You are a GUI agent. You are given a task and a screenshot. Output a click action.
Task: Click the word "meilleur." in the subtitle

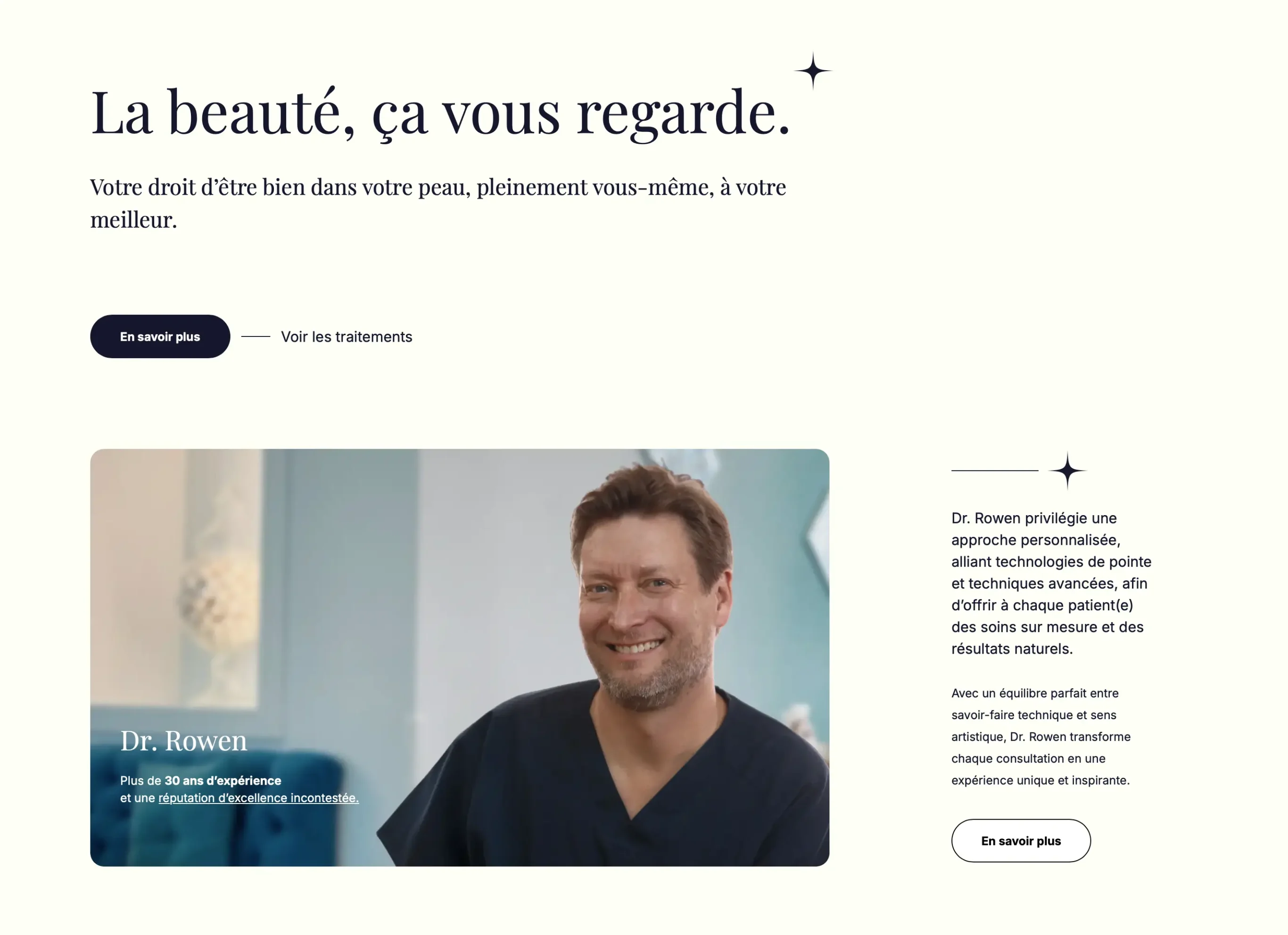click(x=133, y=220)
